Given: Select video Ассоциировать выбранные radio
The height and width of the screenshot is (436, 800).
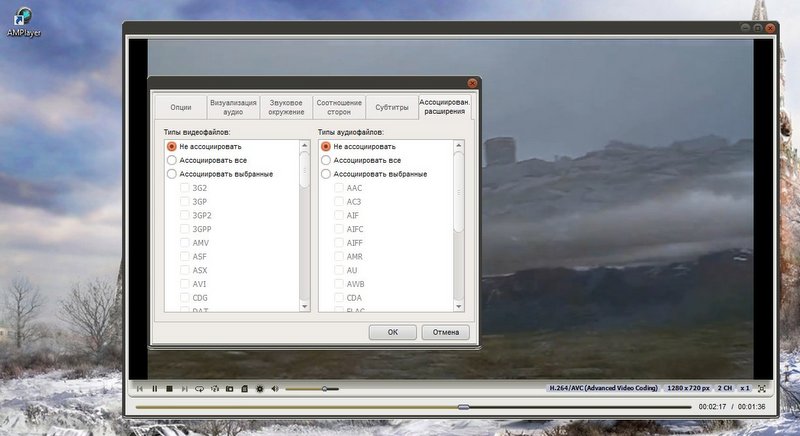Looking at the screenshot, I should point(172,174).
